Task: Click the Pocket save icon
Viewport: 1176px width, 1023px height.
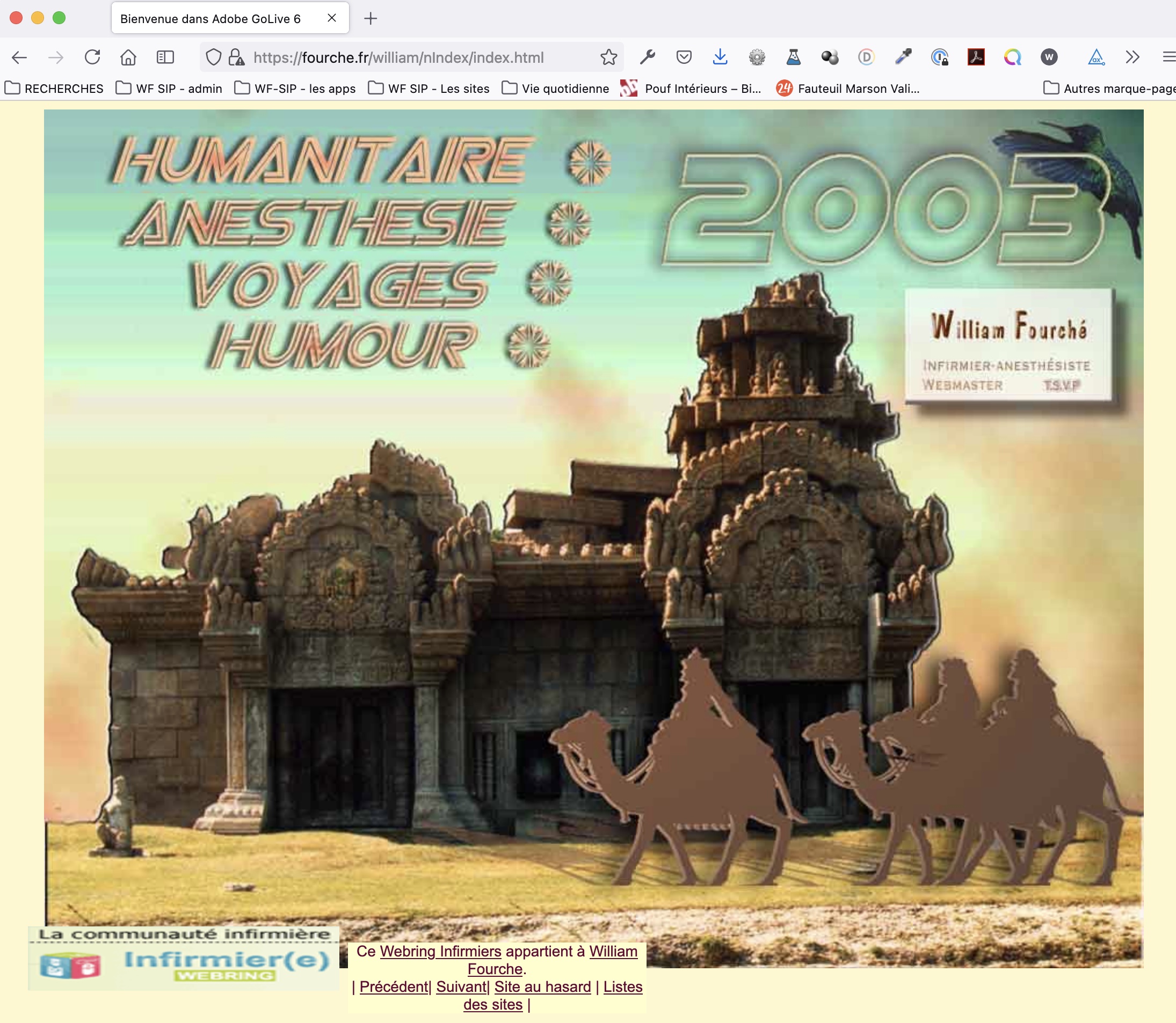Action: [x=684, y=57]
